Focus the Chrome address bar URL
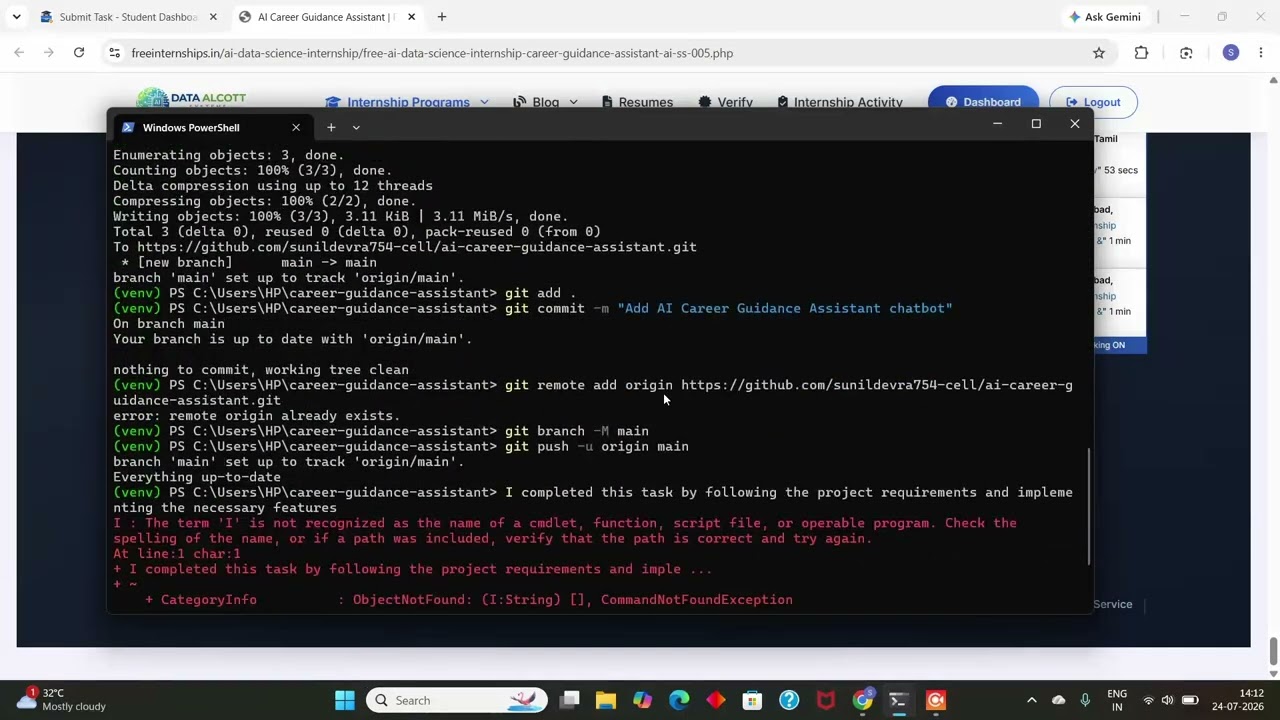1280x720 pixels. 432,53
